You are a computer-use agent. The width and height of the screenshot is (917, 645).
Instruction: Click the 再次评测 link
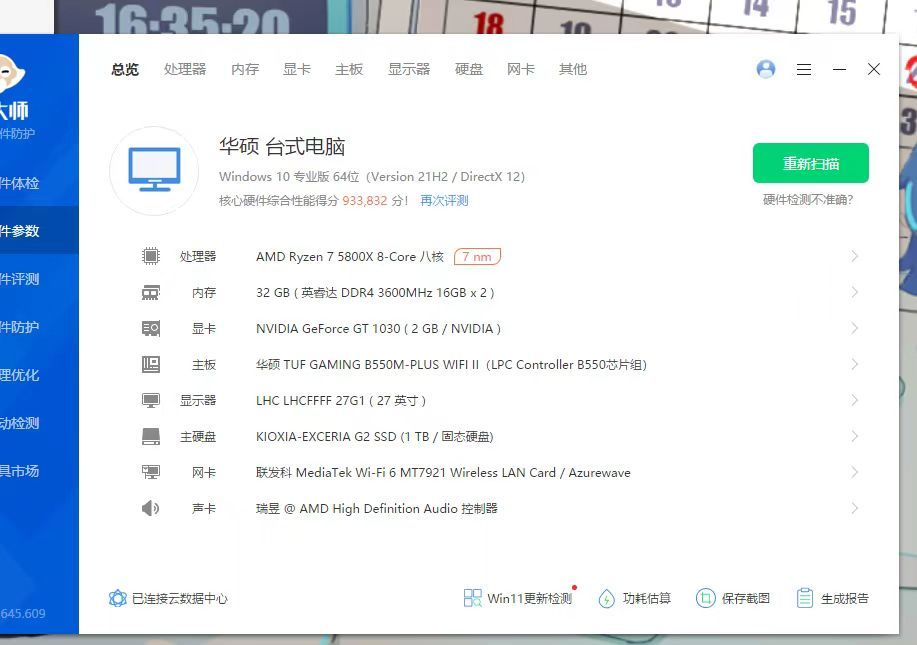click(444, 201)
